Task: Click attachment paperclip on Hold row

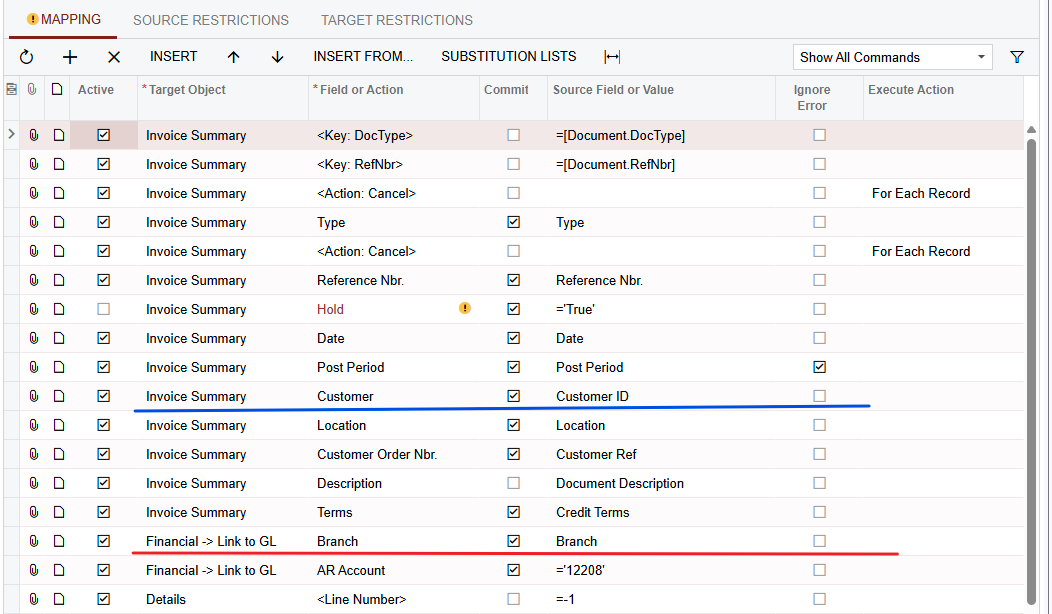Action: [34, 309]
